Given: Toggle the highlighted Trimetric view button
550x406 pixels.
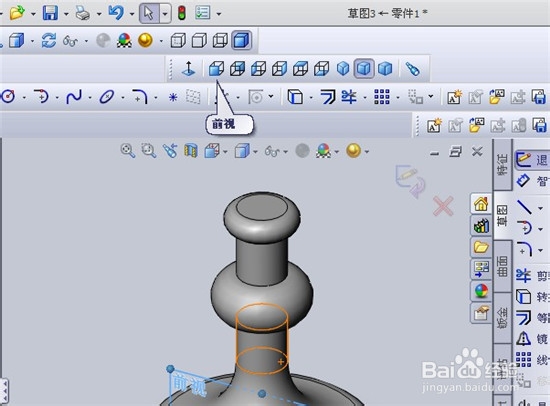Looking at the screenshot, I should 364,68.
